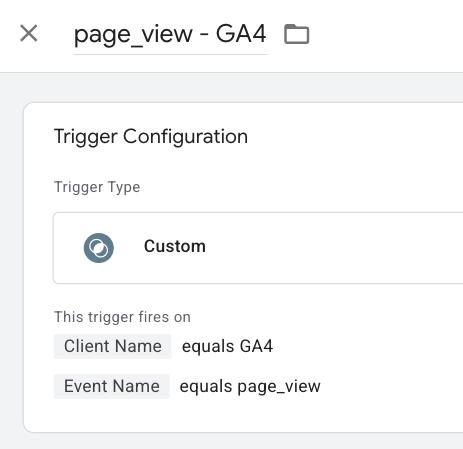Open the Custom trigger type selection box
463x449 pixels.
pyautogui.click(x=258, y=248)
